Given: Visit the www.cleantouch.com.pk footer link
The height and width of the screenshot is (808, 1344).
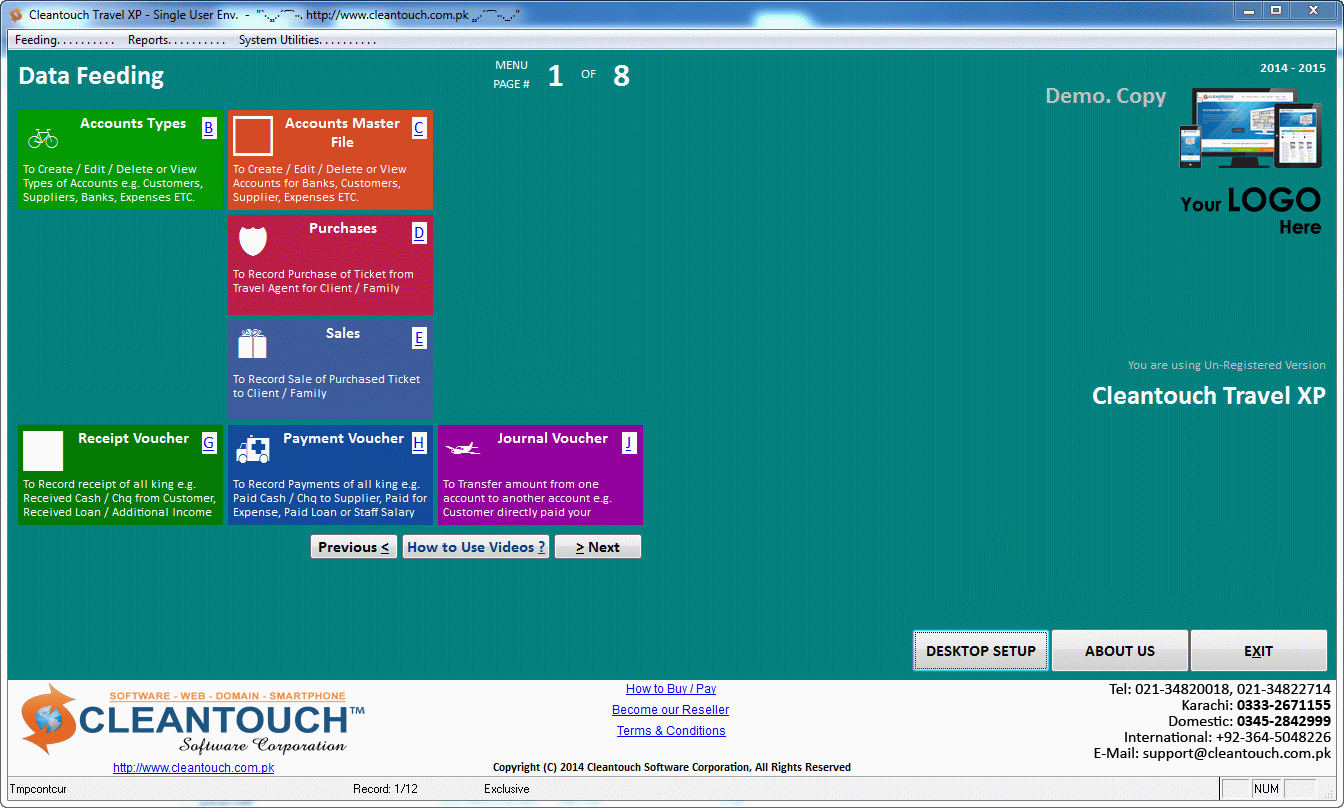Looking at the screenshot, I should coord(193,768).
